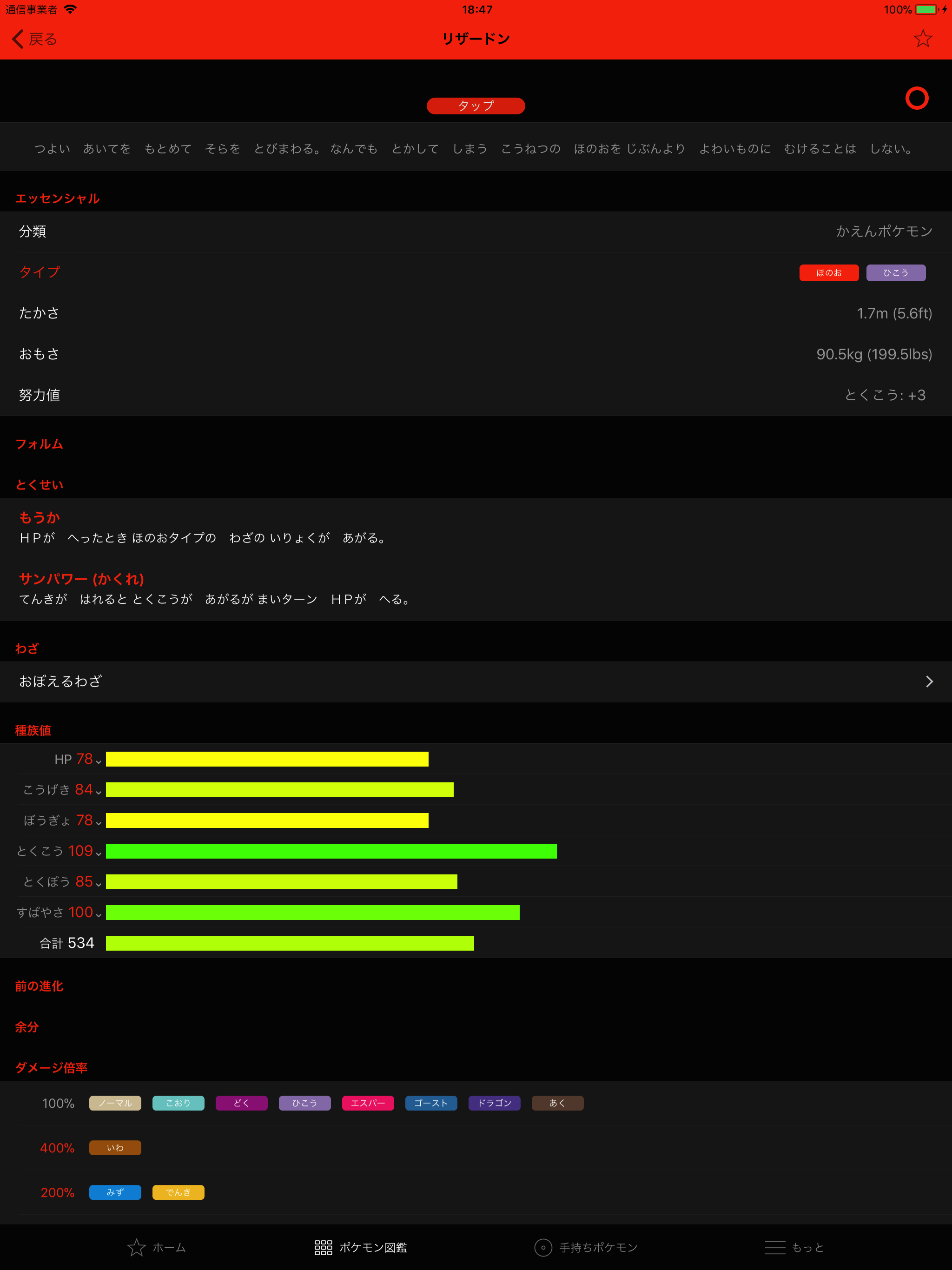The image size is (952, 1270).
Task: Open the おぼえるわざ moves list
Action: [x=476, y=681]
